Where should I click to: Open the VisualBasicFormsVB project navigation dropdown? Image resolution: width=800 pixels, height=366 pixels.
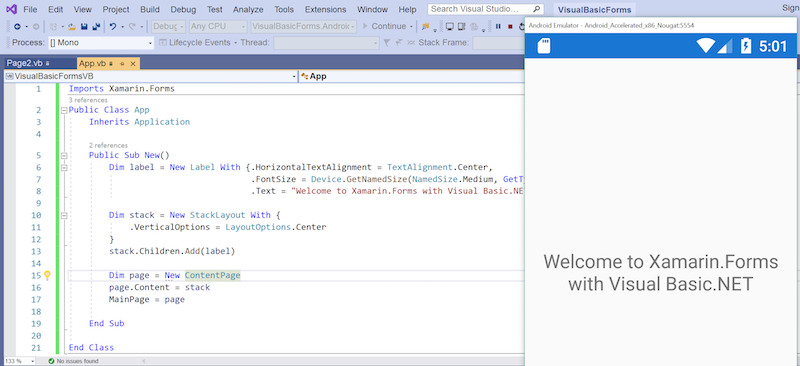click(151, 76)
